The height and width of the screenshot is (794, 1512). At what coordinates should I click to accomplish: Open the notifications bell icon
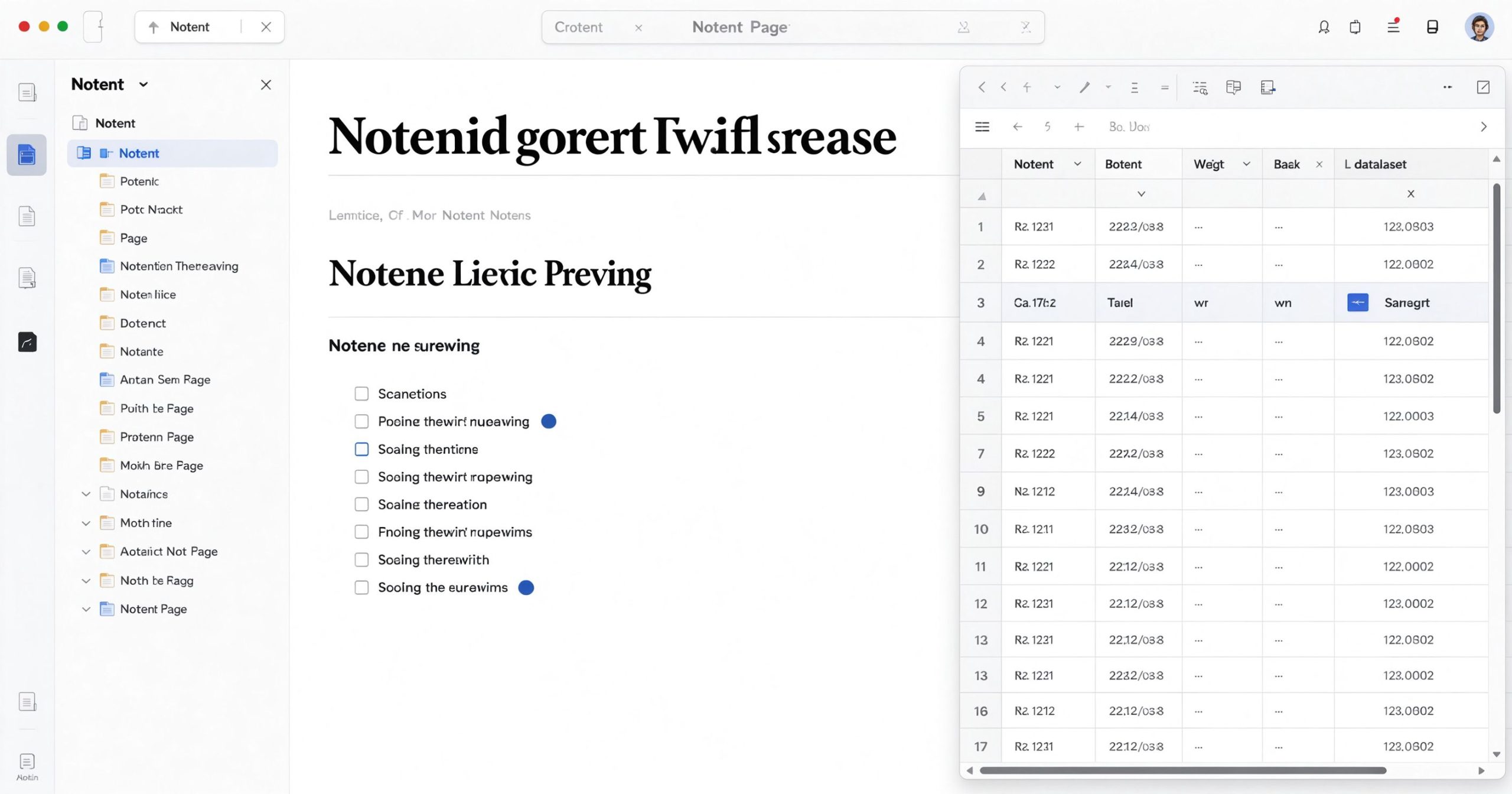(1324, 27)
